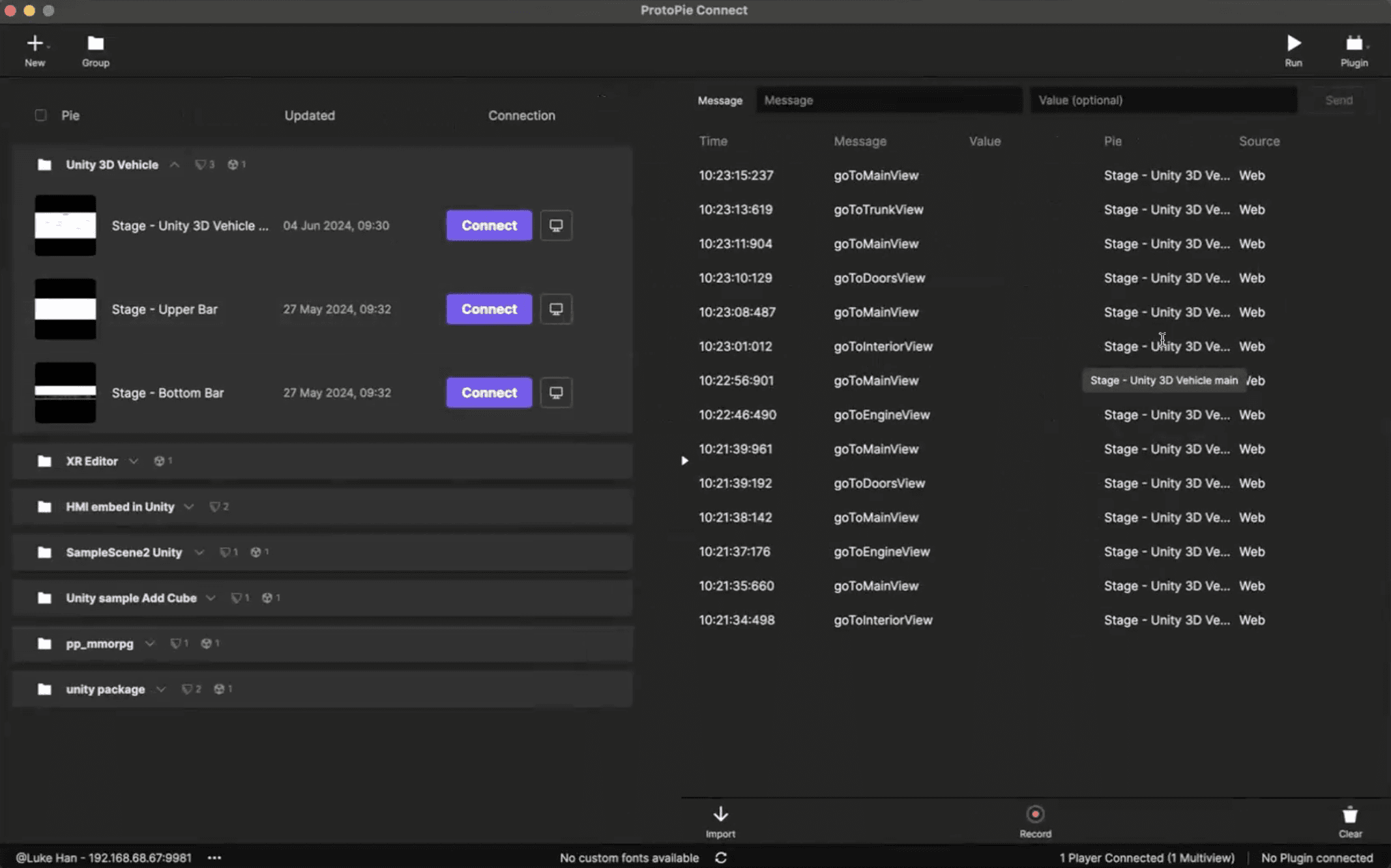Screen dimensions: 1391x868
Task: Click the Group folder icon
Action: pyautogui.click(x=95, y=44)
